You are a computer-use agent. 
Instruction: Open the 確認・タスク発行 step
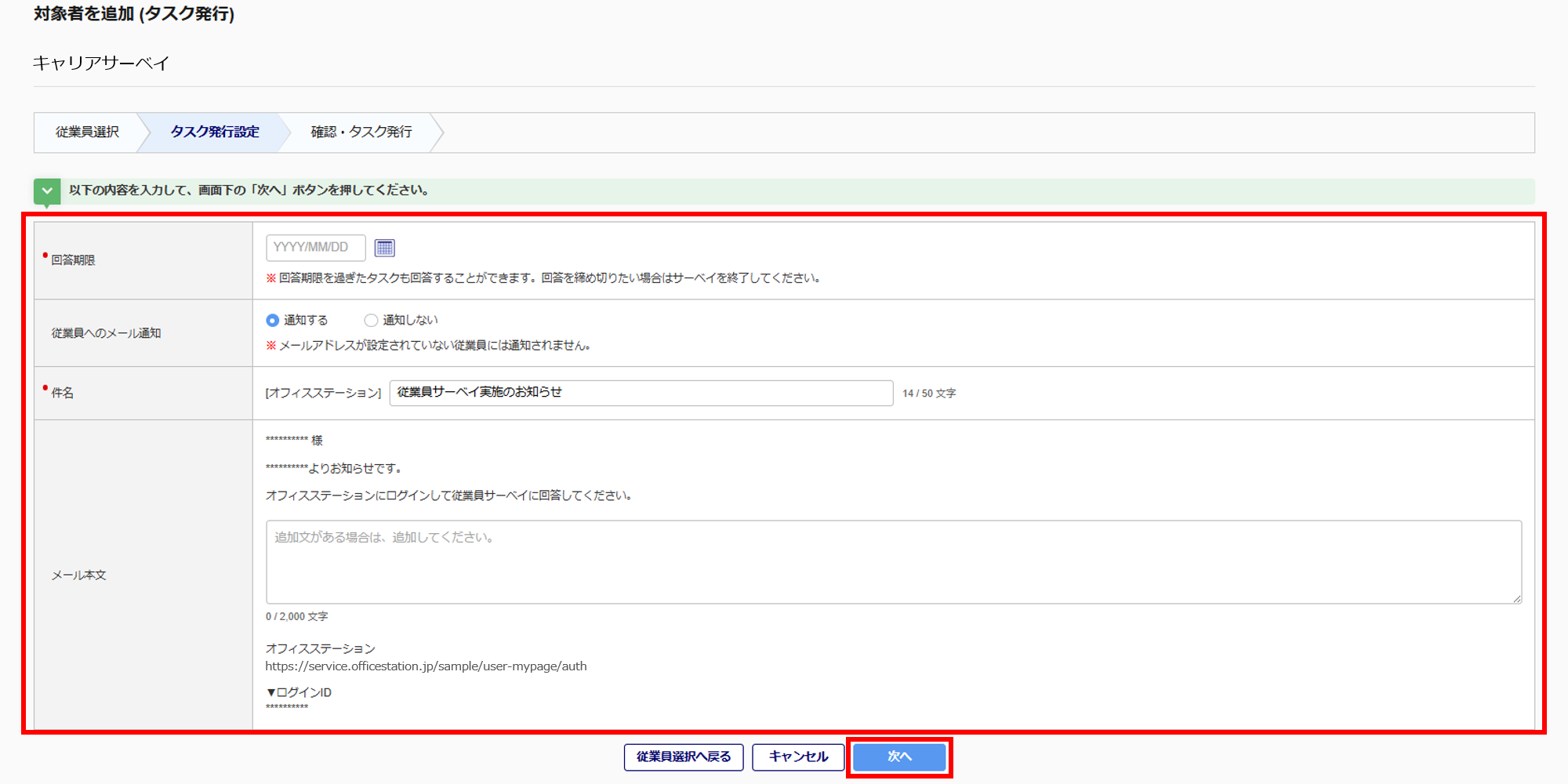[x=361, y=132]
